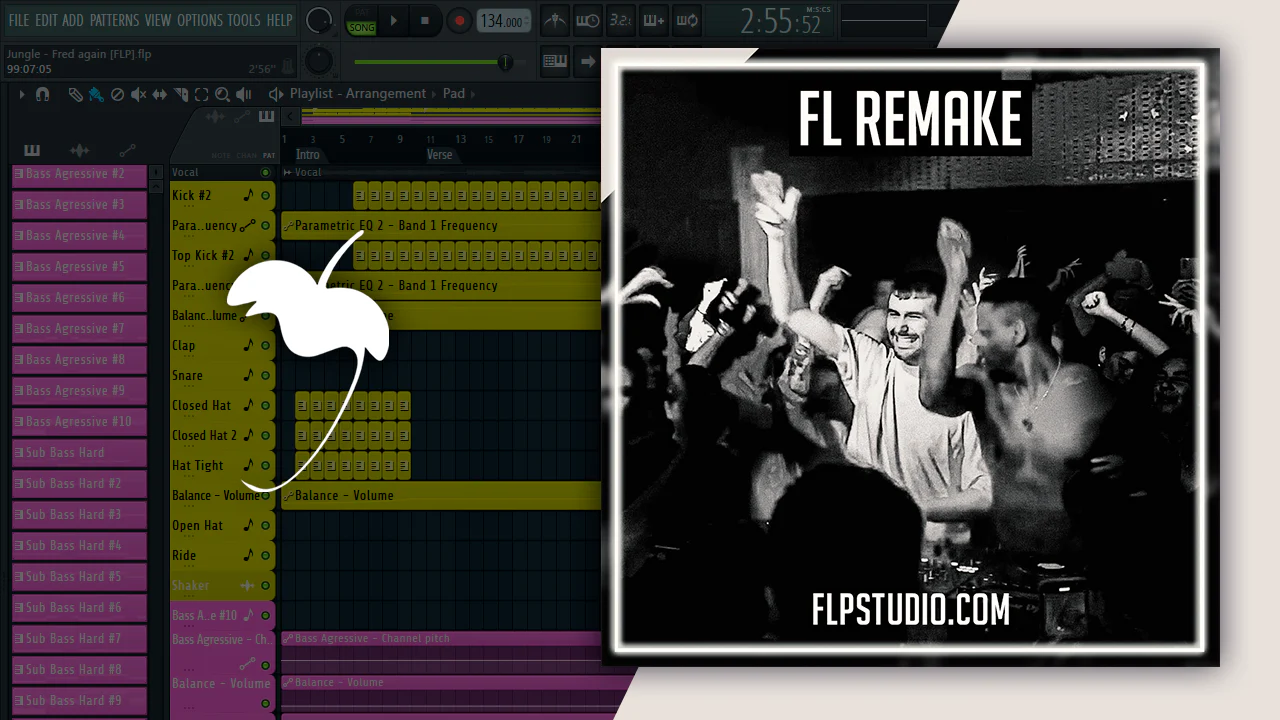Image resolution: width=1280 pixels, height=720 pixels.
Task: Toggle the metronome icon
Action: coord(554,20)
